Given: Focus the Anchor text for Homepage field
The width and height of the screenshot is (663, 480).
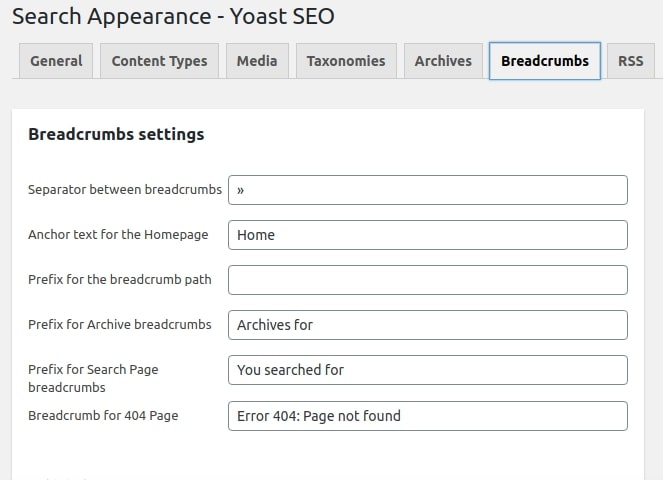Looking at the screenshot, I should pyautogui.click(x=427, y=235).
